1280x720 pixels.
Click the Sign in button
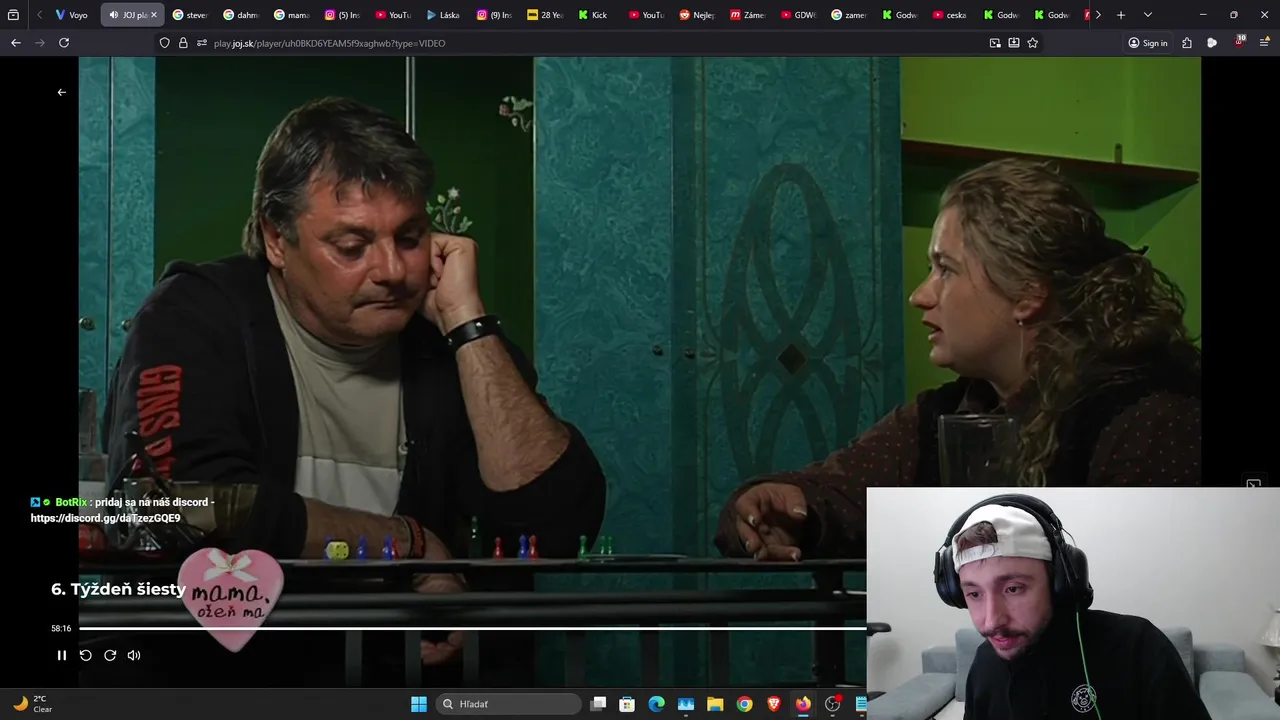1148,43
